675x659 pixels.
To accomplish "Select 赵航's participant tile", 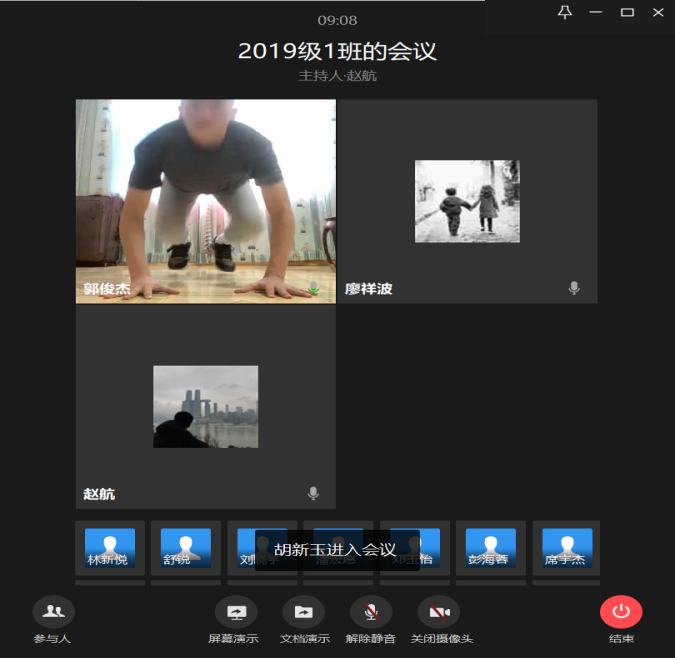I will [x=205, y=406].
